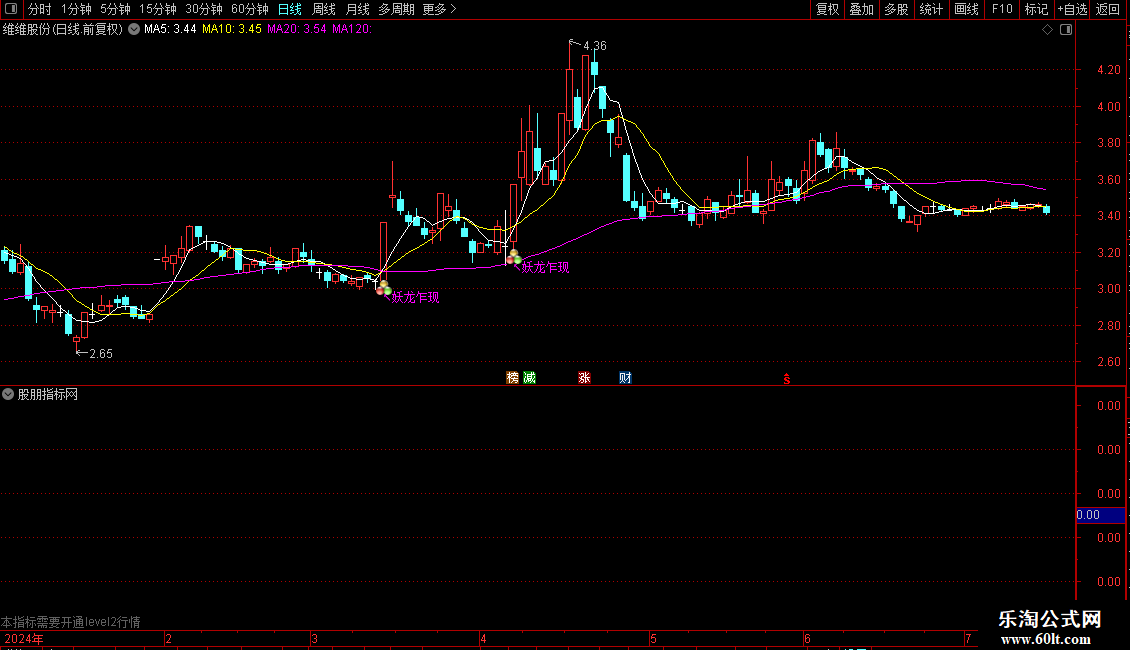Click the diamond marker icon

pos(1048,30)
